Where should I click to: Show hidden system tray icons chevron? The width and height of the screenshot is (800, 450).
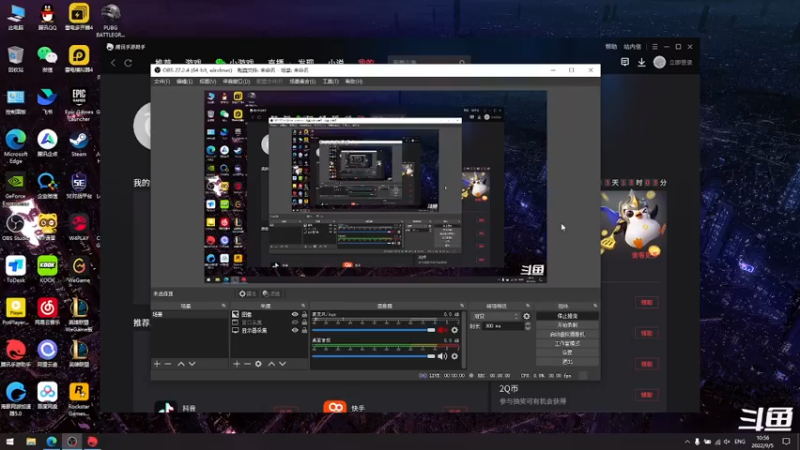point(687,441)
